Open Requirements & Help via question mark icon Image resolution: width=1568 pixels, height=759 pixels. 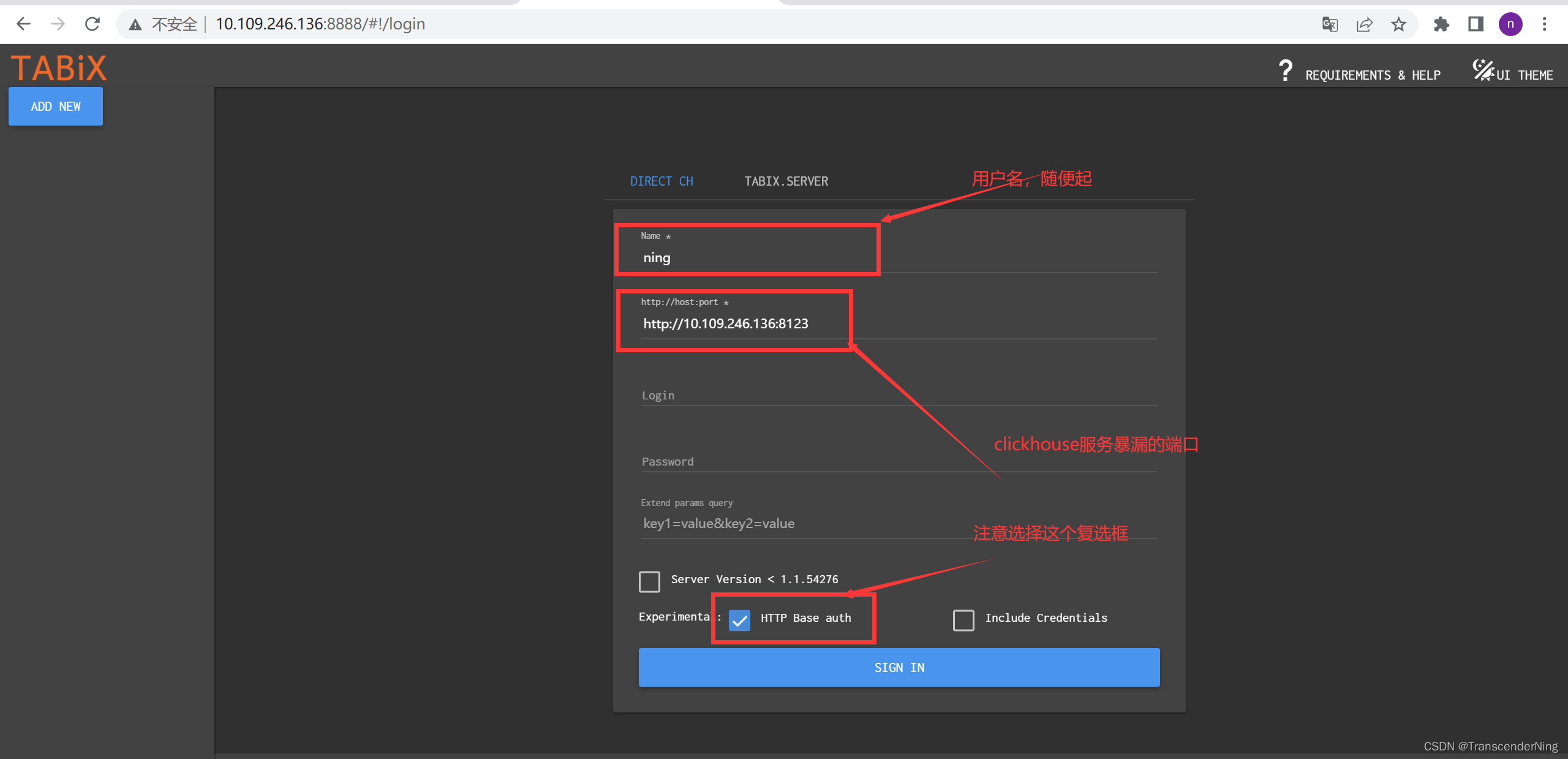pyautogui.click(x=1286, y=70)
